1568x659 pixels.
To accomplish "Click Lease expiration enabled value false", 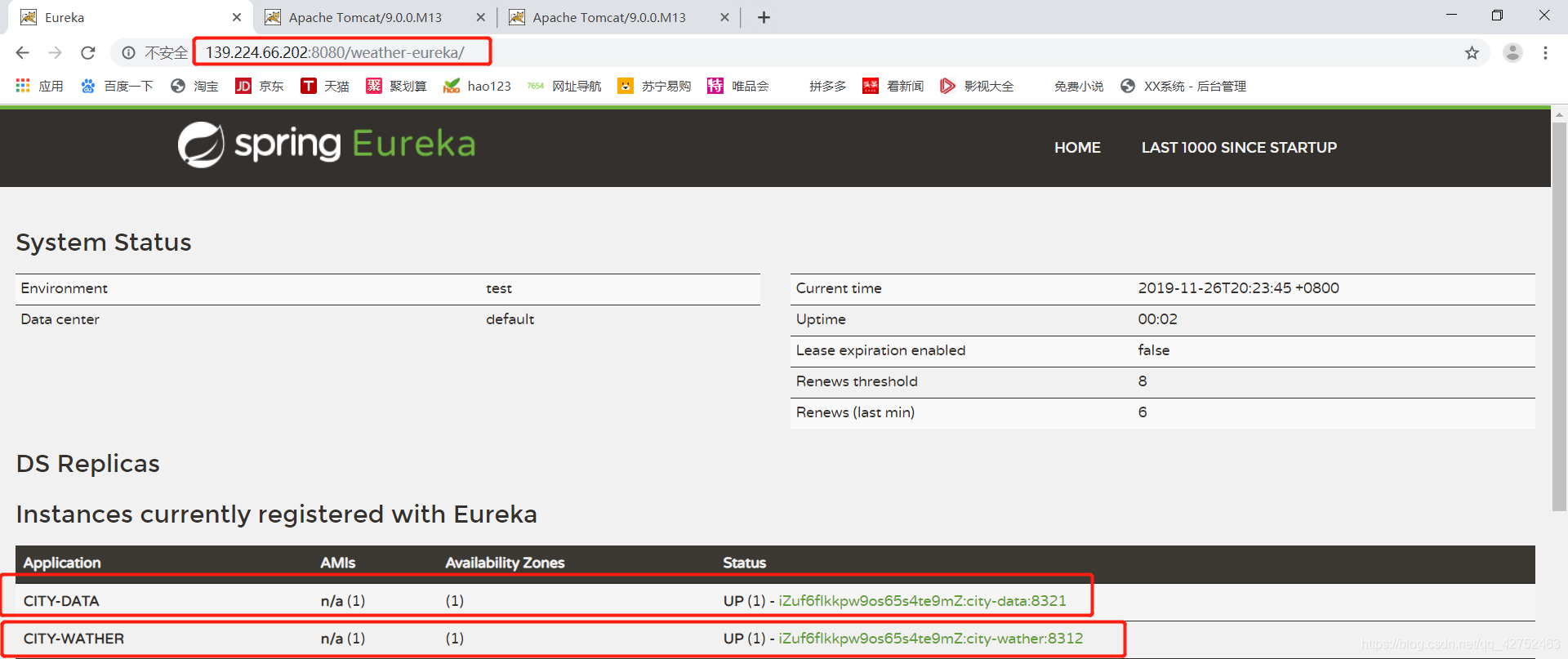I will click(1154, 350).
